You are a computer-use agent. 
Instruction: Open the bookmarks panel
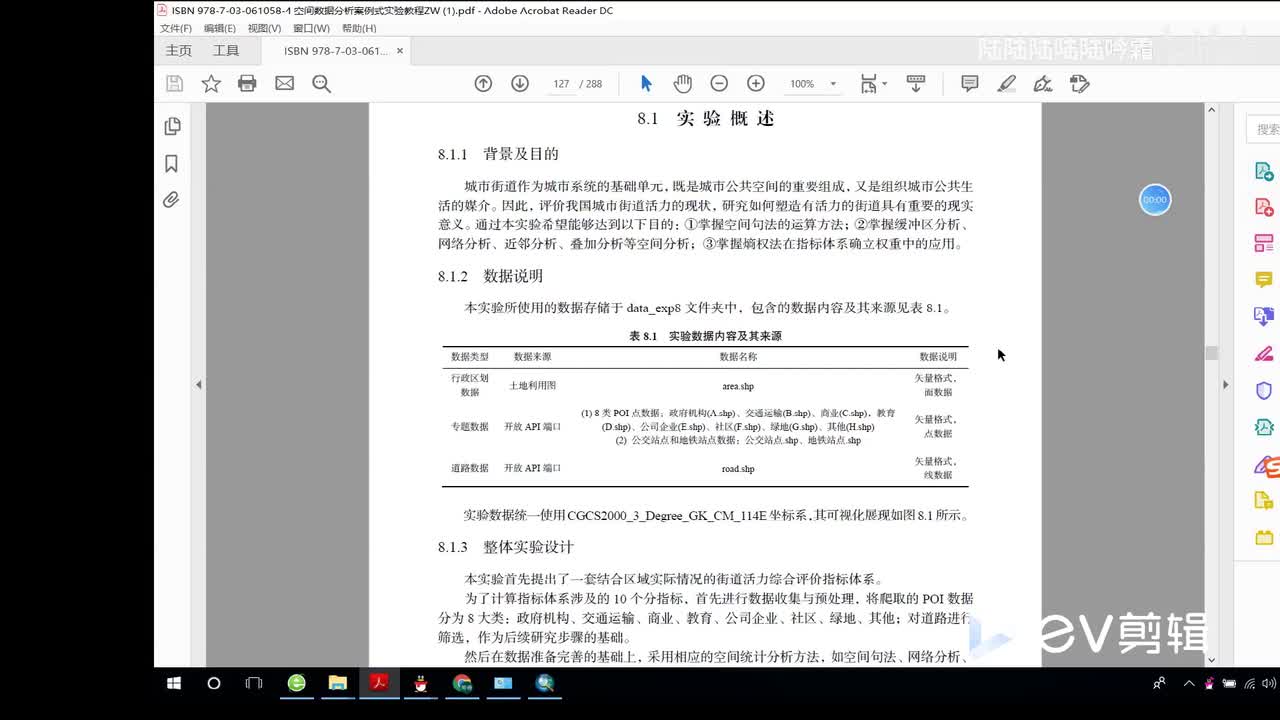click(172, 163)
